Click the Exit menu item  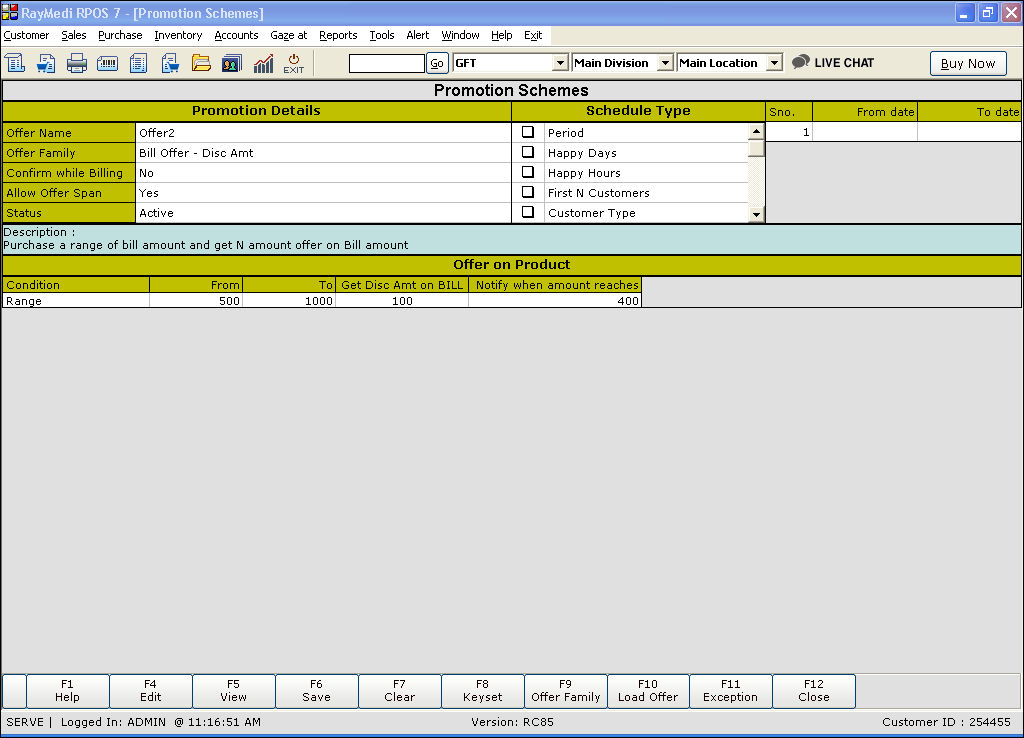(533, 35)
